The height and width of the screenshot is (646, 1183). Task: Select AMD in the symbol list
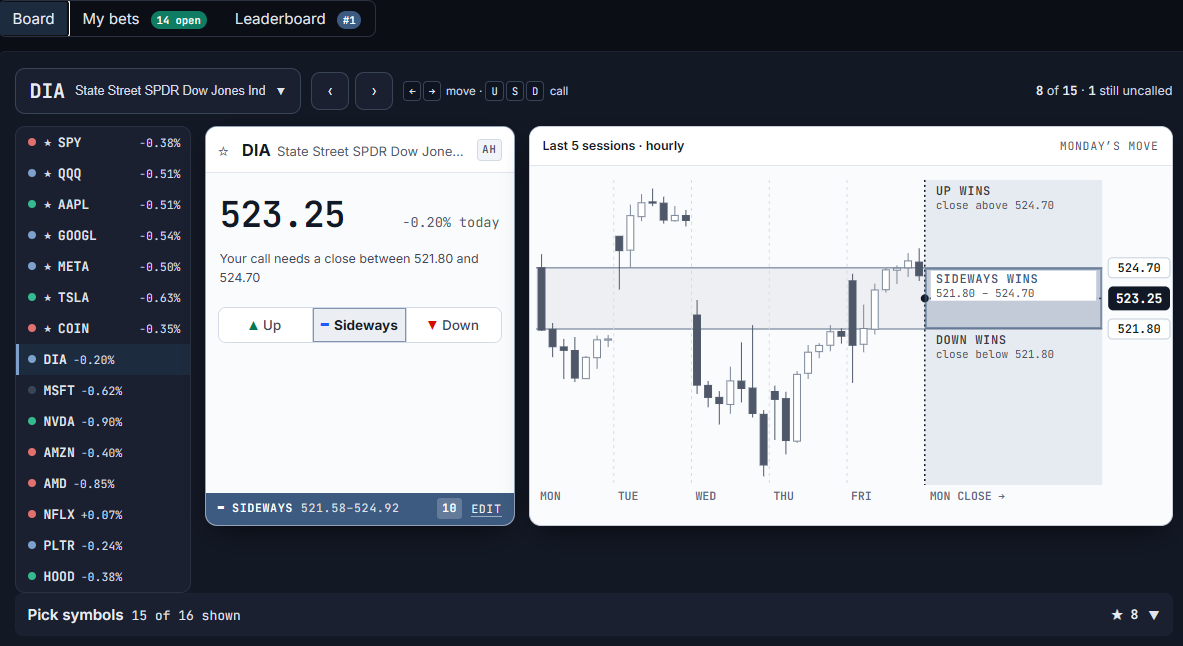tap(103, 484)
